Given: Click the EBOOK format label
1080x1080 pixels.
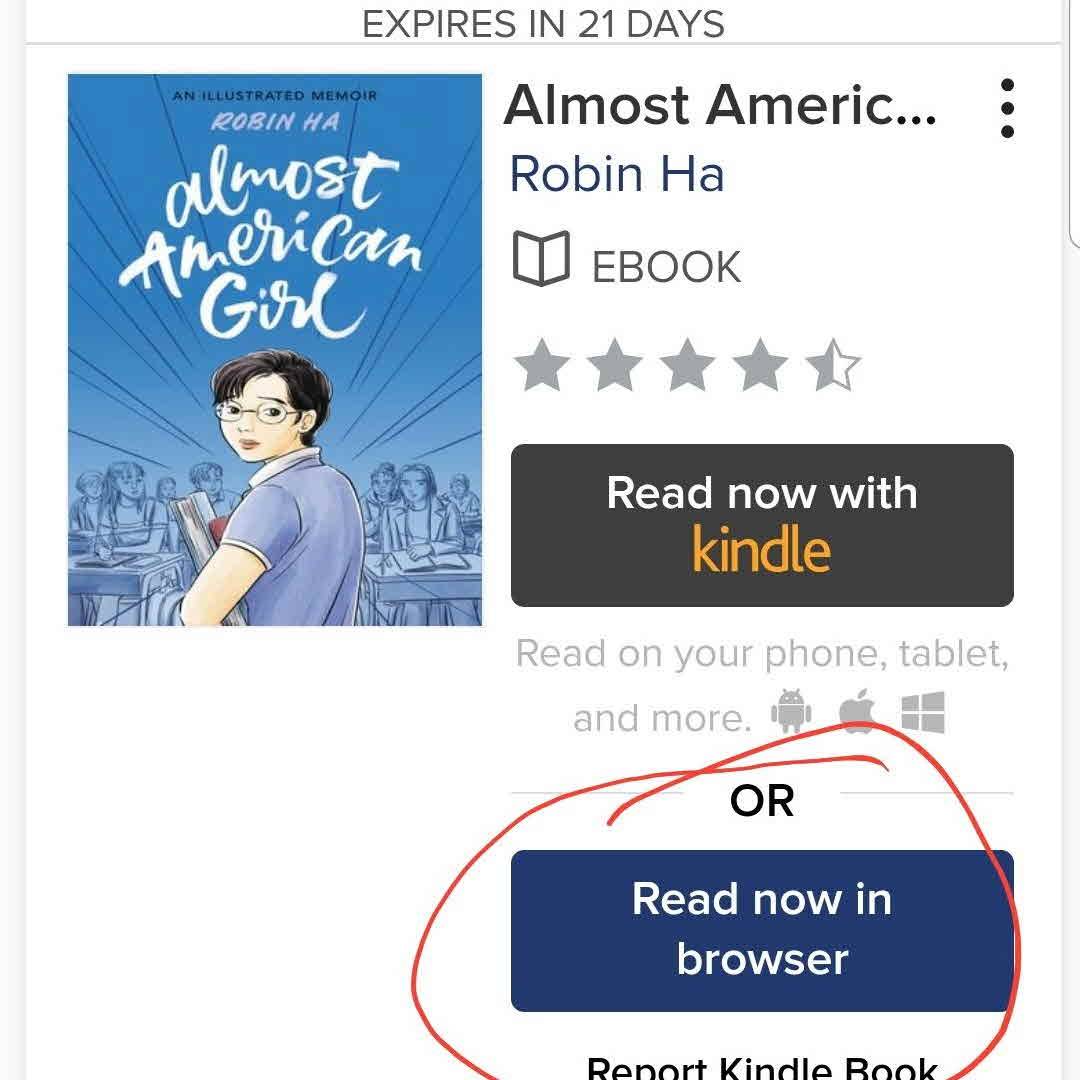Looking at the screenshot, I should (666, 267).
